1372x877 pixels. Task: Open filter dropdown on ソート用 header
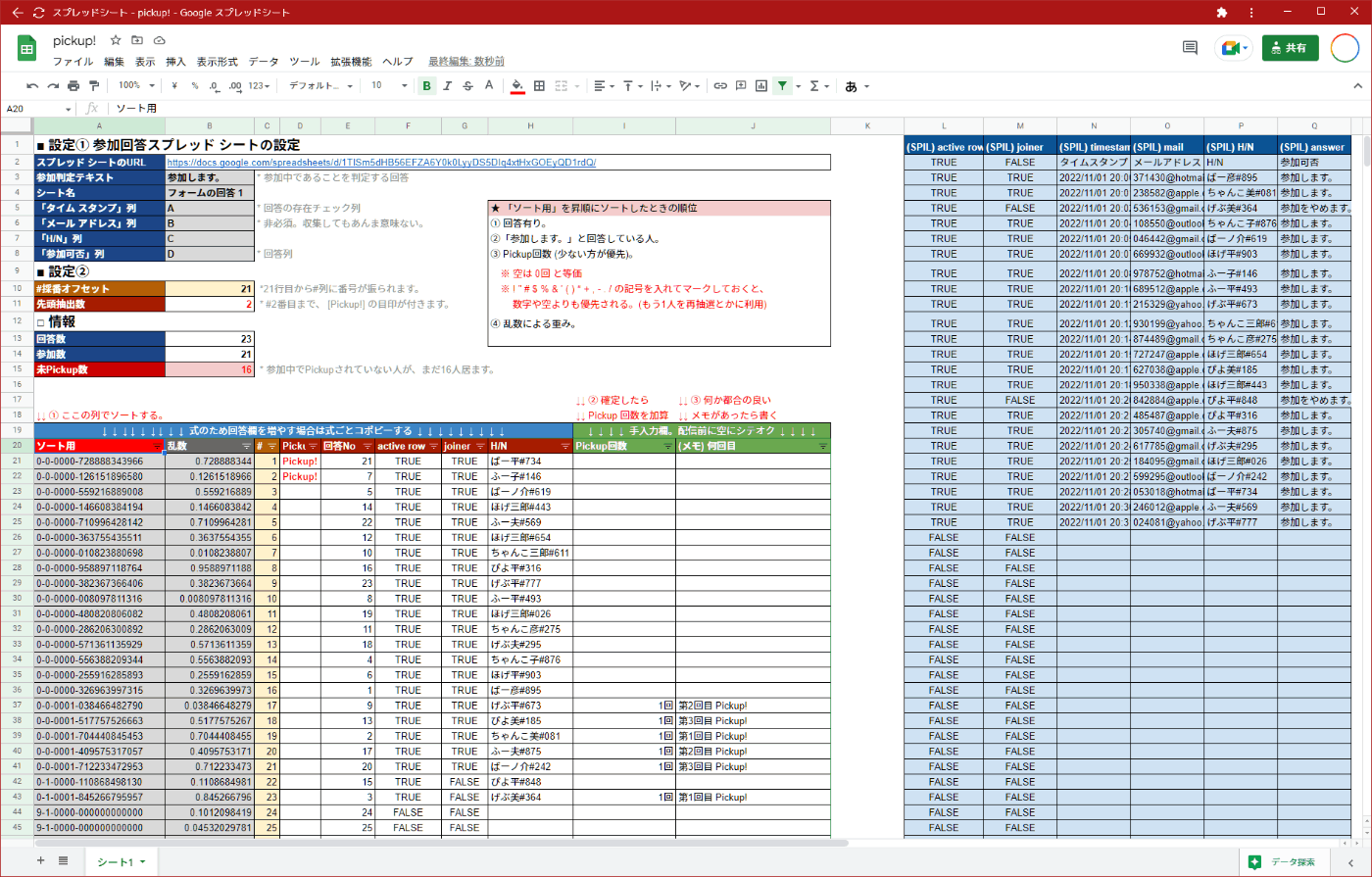[x=158, y=446]
